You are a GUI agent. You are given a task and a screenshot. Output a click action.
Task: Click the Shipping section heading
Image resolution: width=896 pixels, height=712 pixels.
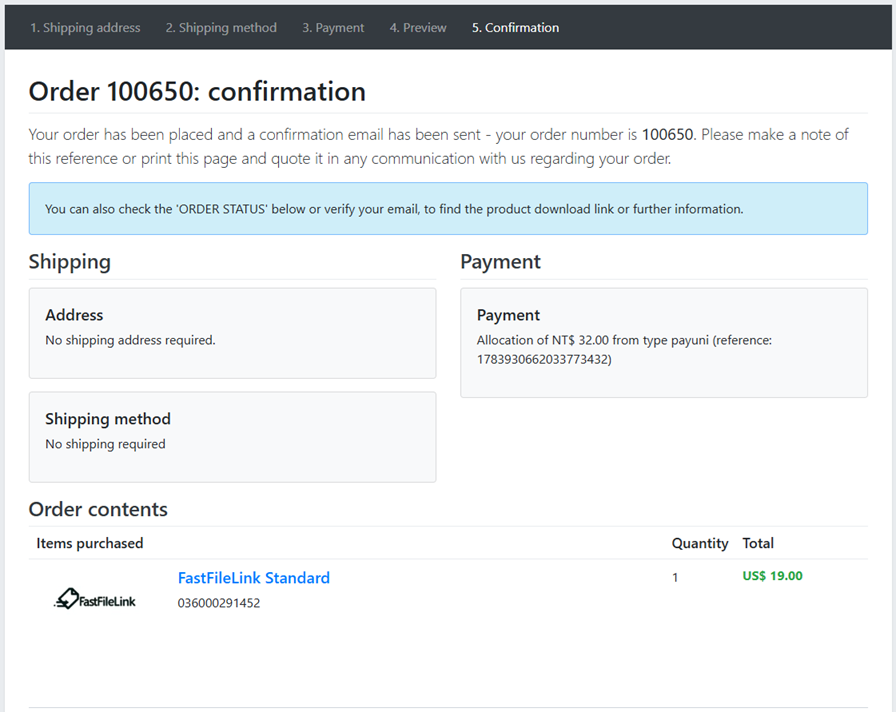[70, 262]
